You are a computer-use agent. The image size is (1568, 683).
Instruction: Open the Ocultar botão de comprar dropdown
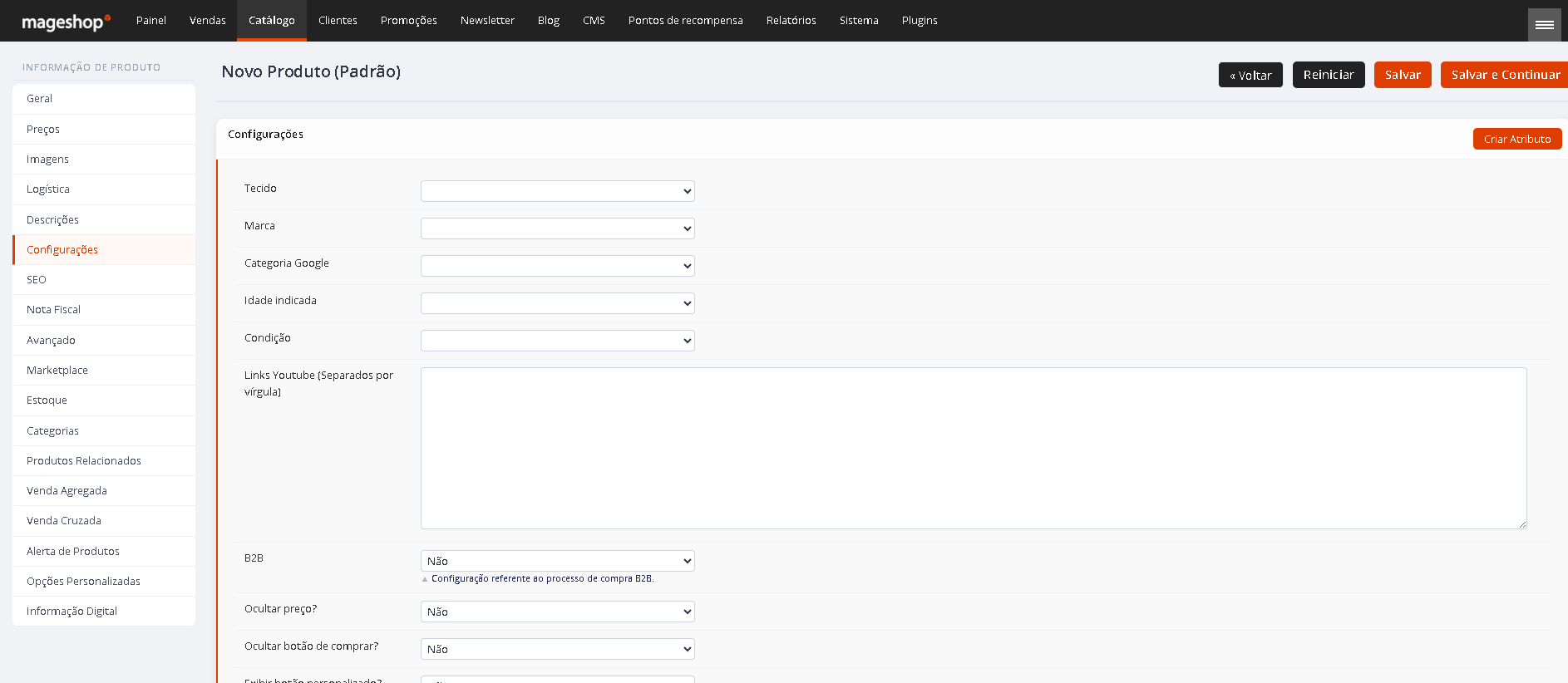558,649
